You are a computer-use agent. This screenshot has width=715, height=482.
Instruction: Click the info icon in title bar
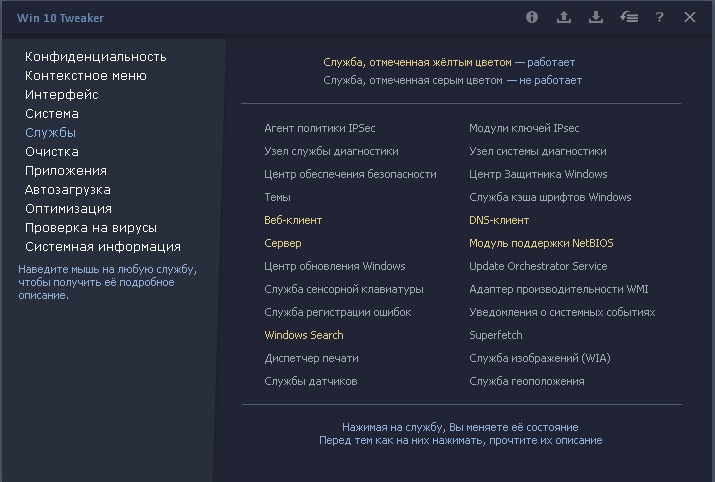(x=532, y=17)
